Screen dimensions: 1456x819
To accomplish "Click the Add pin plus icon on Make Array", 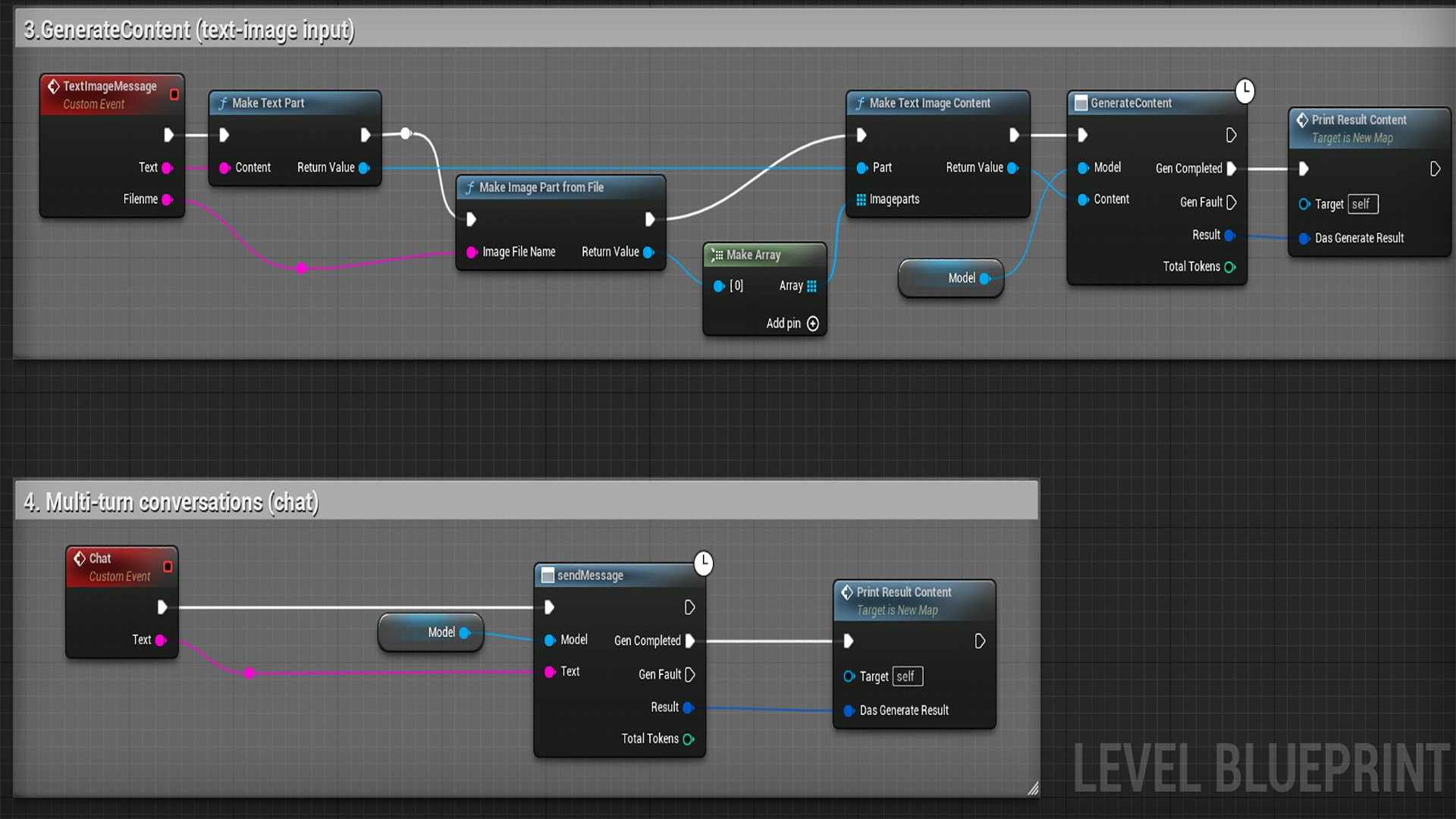I will [813, 324].
